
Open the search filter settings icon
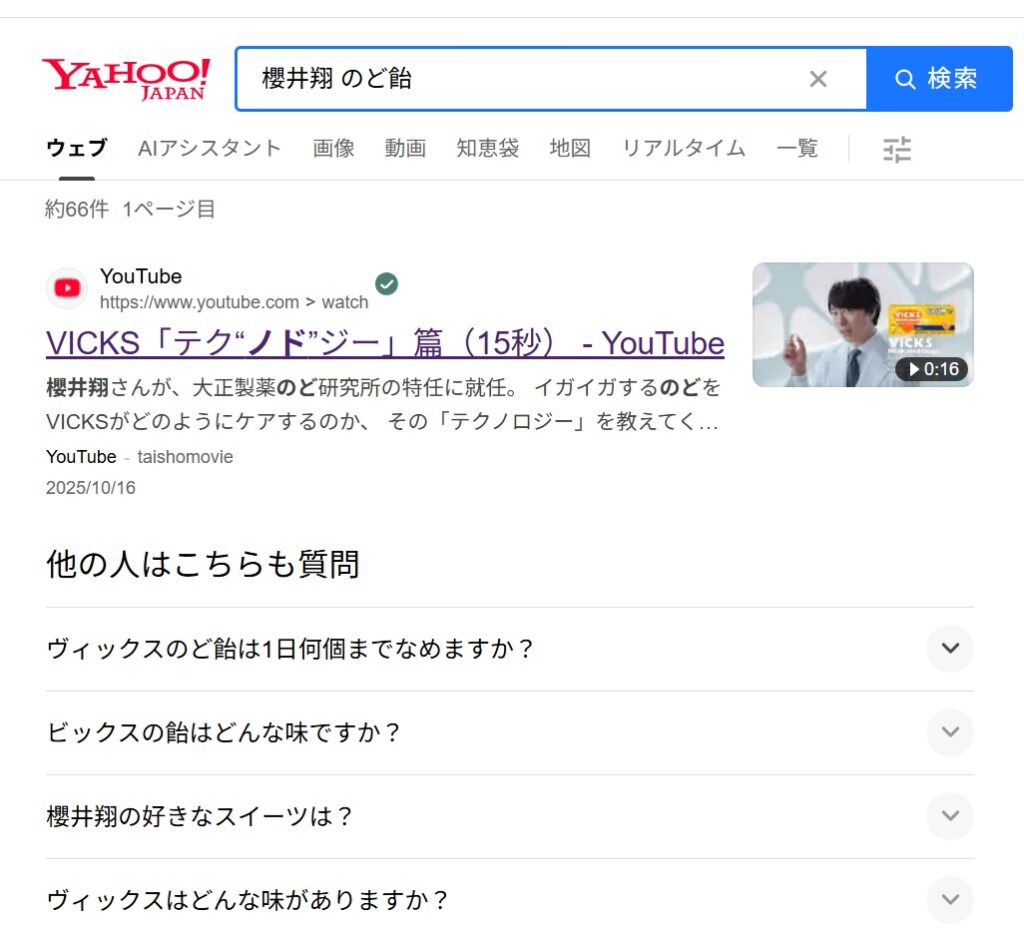tap(897, 149)
